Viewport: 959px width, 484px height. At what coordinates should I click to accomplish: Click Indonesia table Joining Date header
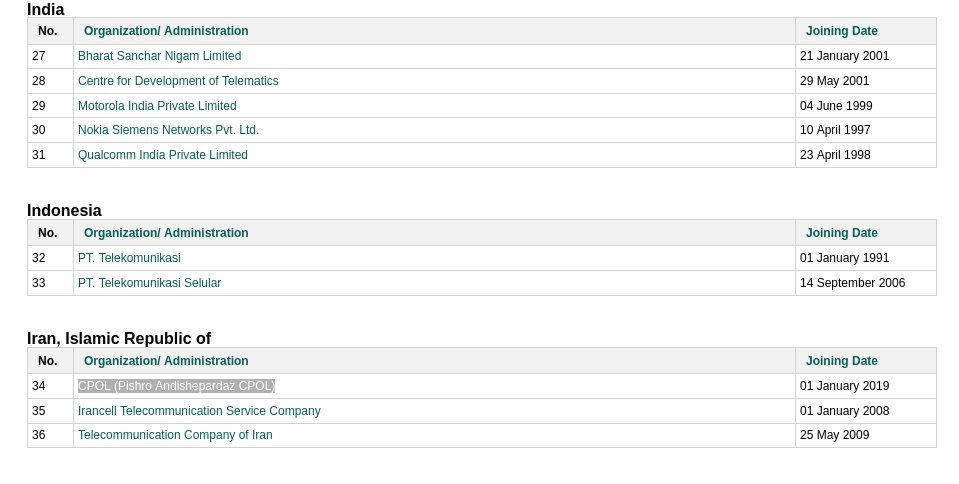click(x=842, y=233)
